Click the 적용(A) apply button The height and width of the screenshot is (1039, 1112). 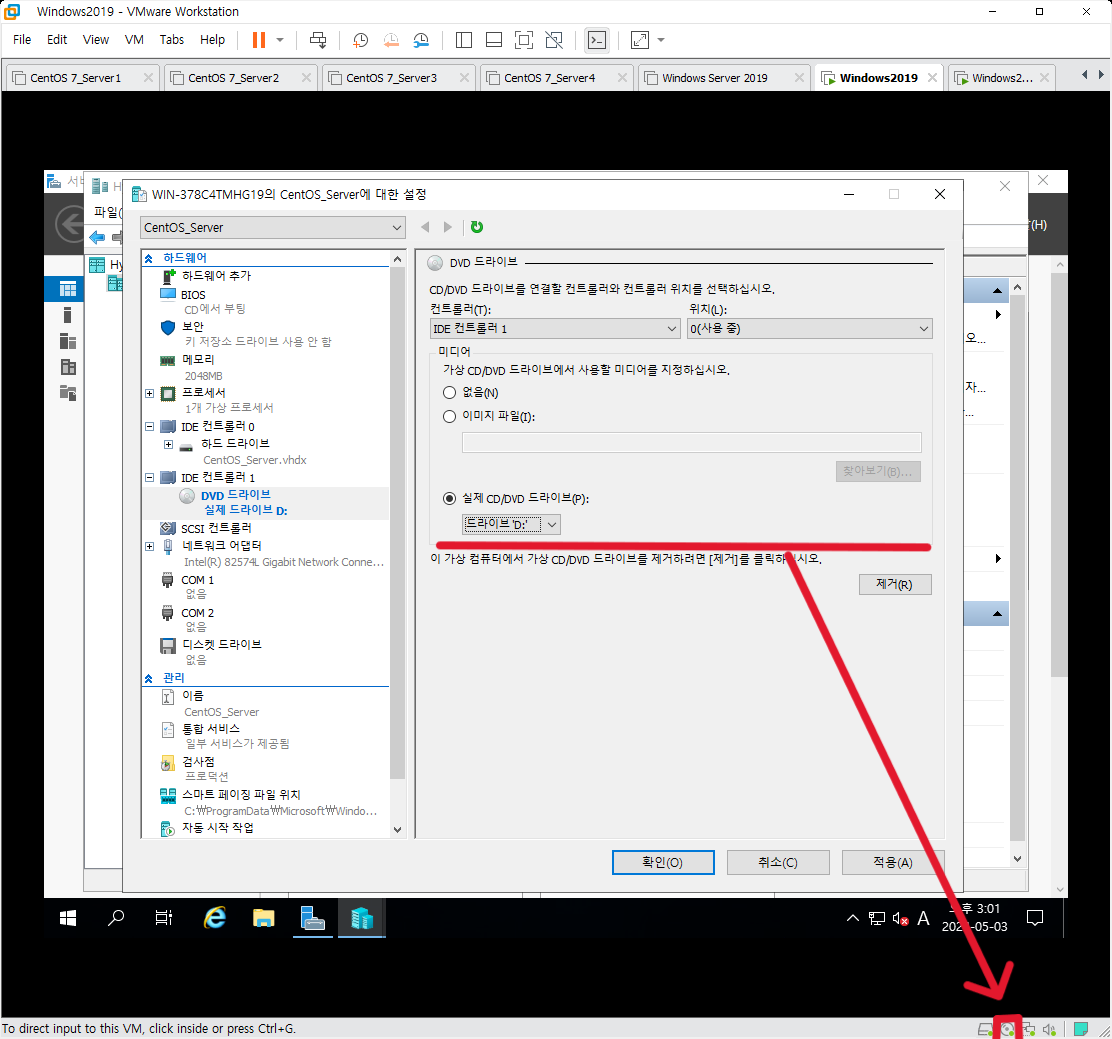(x=893, y=862)
